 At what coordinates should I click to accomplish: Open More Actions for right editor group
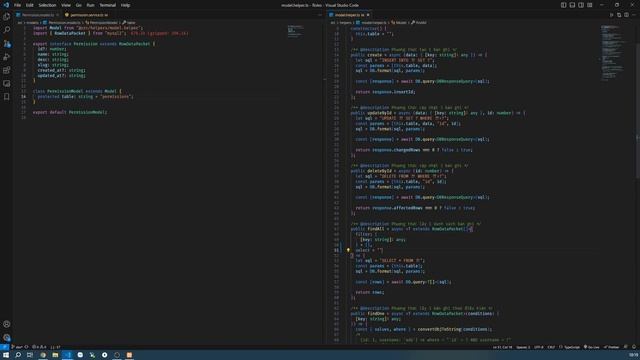point(634,15)
